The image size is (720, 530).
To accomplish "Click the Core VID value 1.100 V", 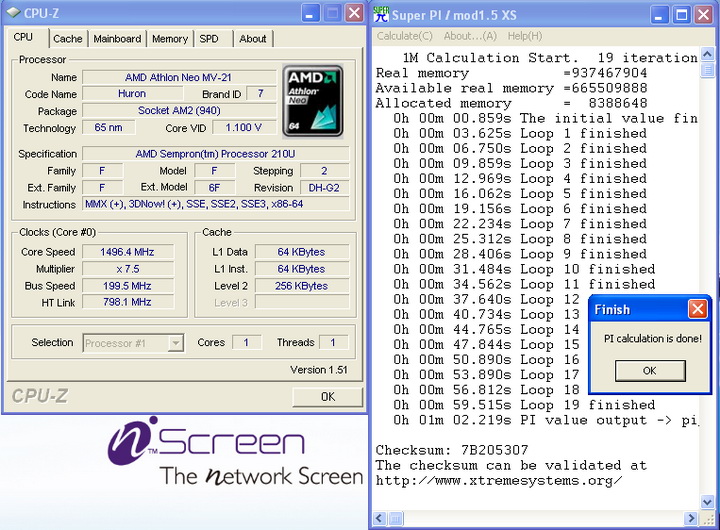I will 243,128.
